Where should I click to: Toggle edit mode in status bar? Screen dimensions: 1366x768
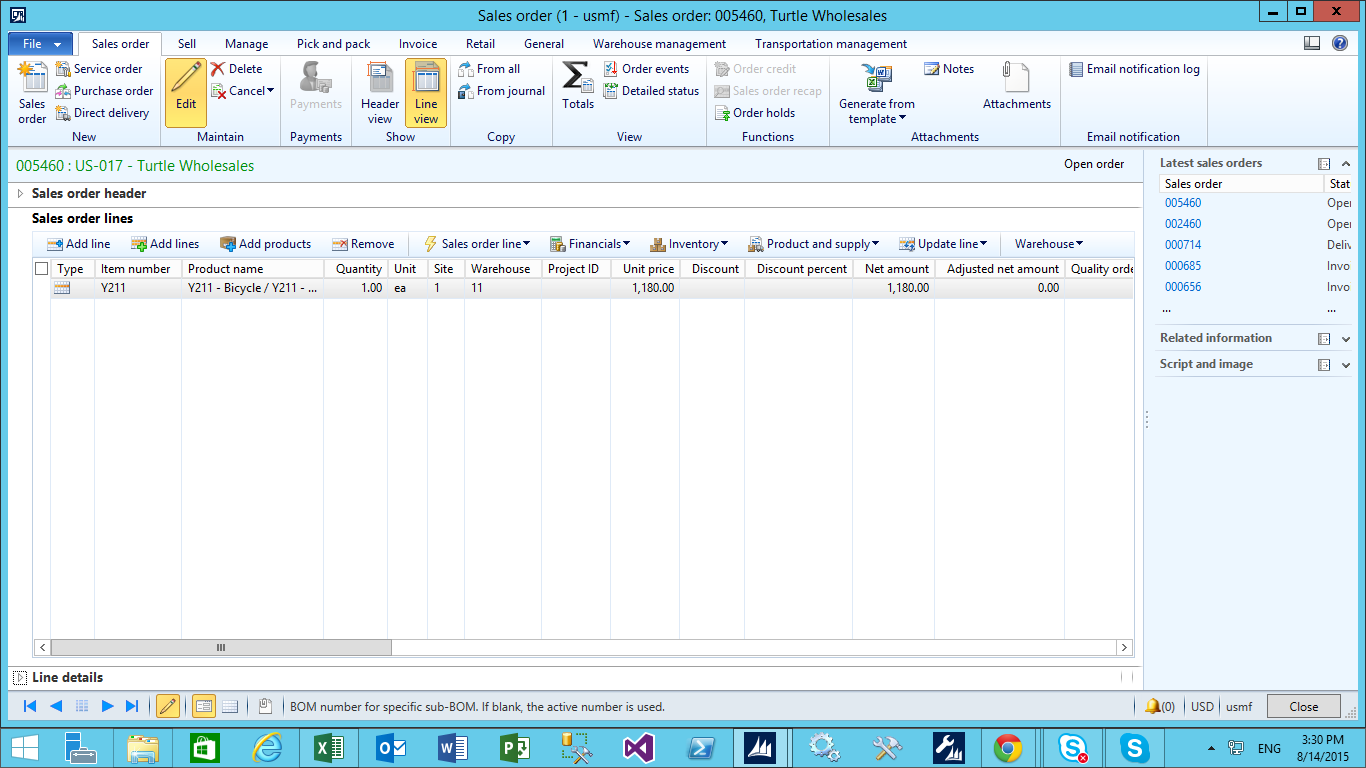pos(168,707)
